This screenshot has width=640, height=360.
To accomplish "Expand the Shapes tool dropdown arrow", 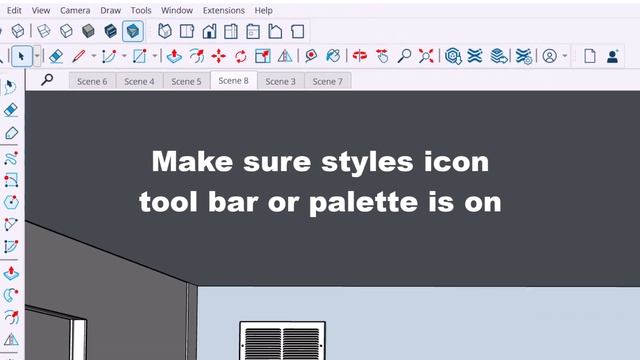I will pyautogui.click(x=155, y=56).
